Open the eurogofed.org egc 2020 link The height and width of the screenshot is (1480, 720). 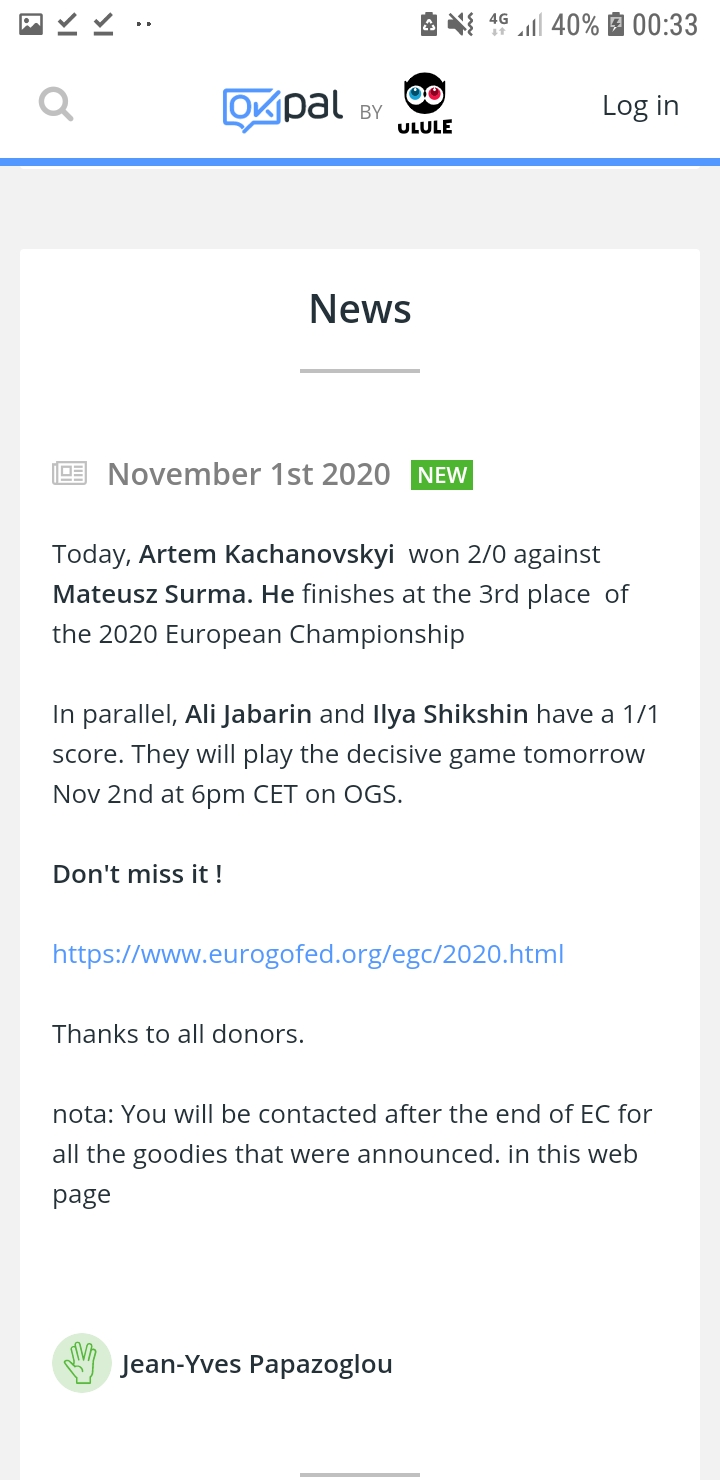click(308, 954)
